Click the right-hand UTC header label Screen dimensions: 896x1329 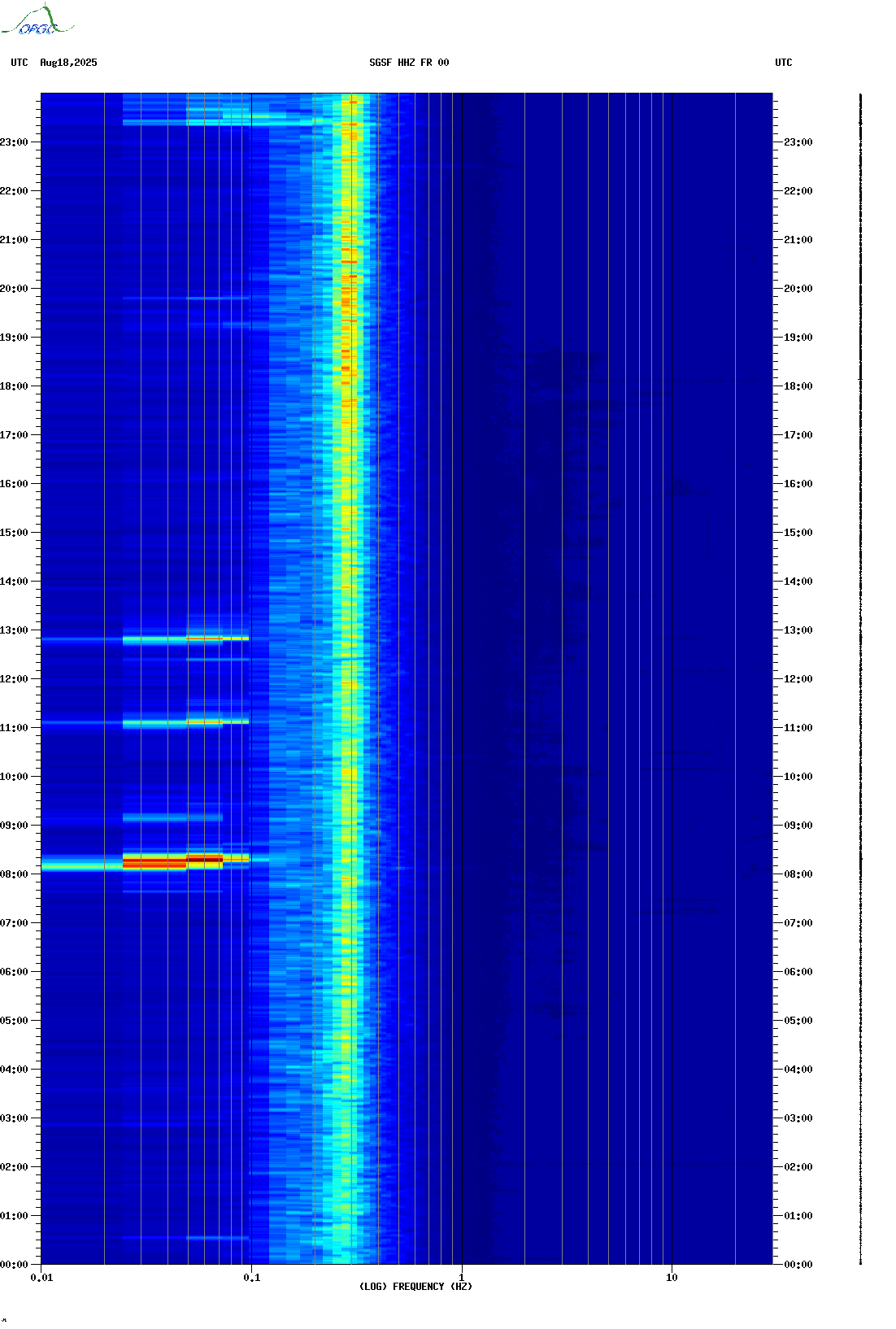coord(784,63)
